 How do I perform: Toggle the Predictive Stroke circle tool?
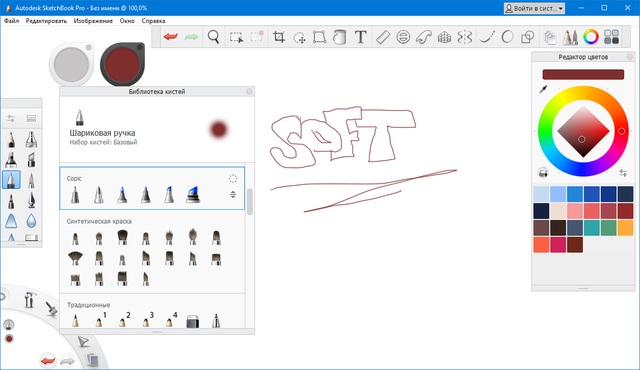coord(507,37)
